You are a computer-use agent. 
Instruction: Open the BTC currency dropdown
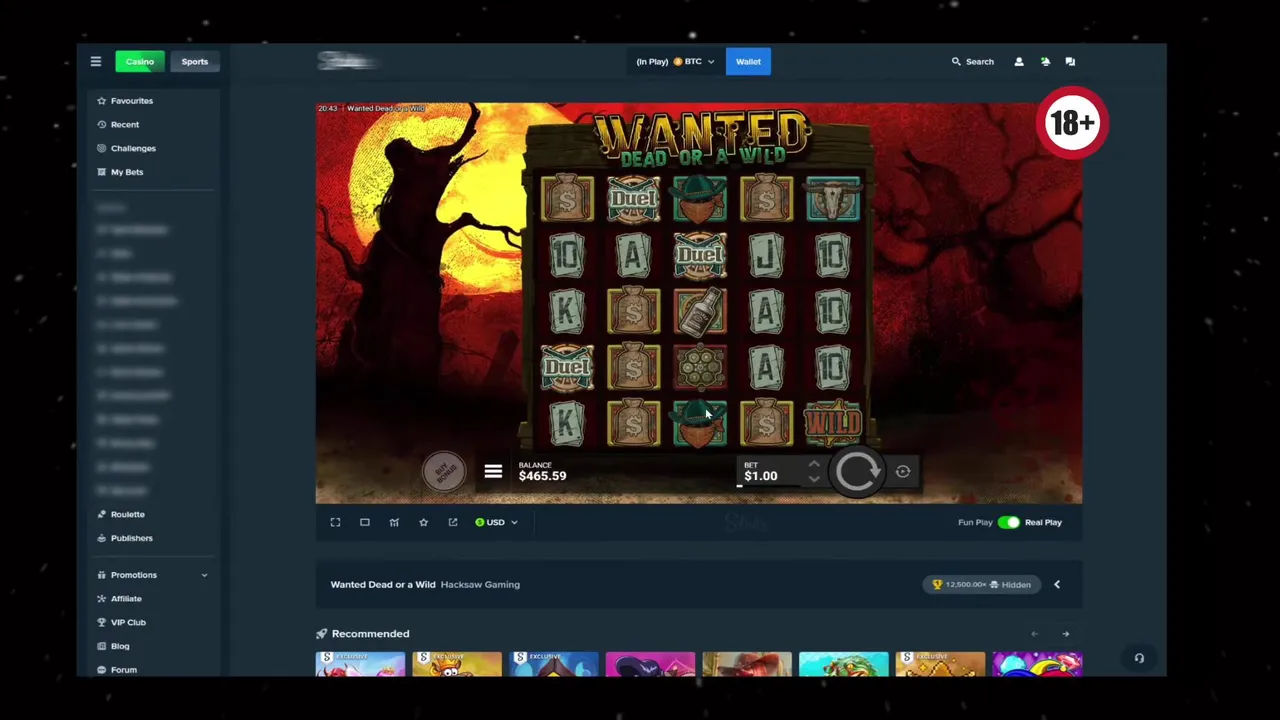(x=675, y=62)
